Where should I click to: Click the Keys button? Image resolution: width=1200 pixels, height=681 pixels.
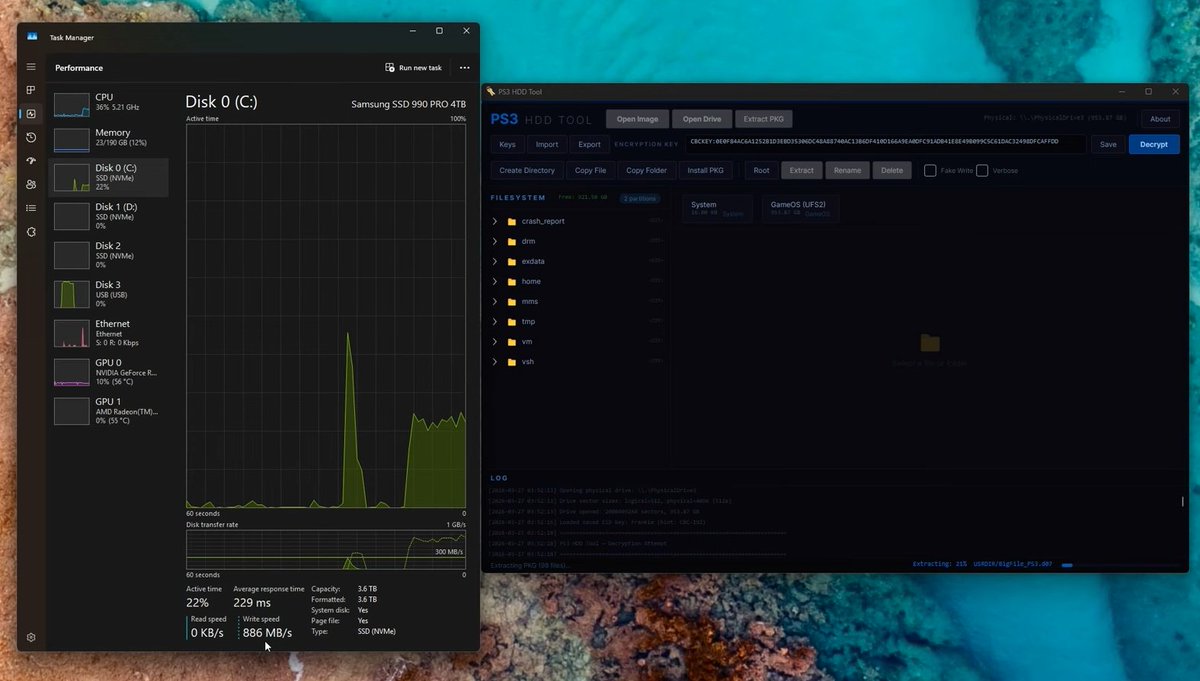(x=507, y=144)
